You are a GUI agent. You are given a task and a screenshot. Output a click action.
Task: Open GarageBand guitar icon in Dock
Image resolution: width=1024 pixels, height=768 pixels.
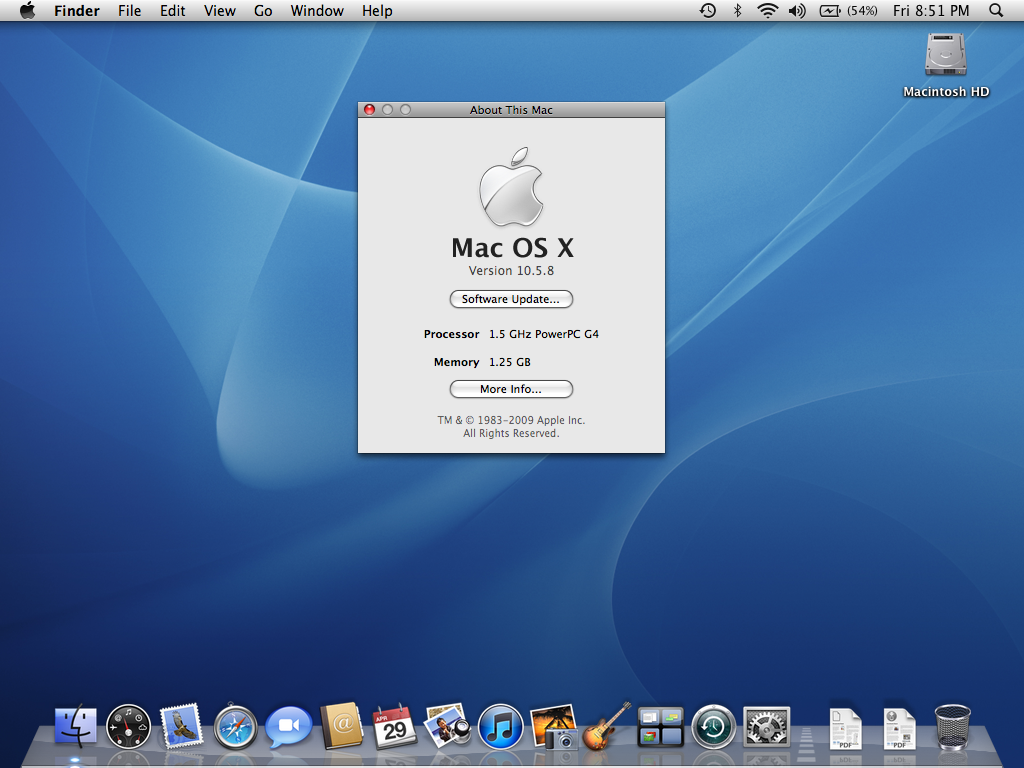(607, 726)
